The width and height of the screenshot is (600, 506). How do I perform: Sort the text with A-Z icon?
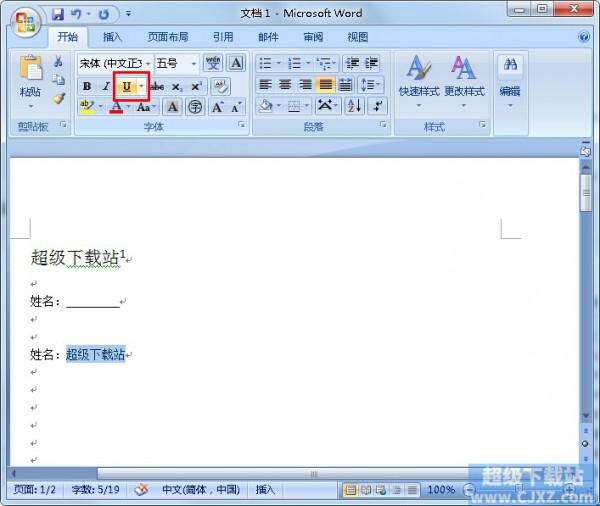[354, 106]
